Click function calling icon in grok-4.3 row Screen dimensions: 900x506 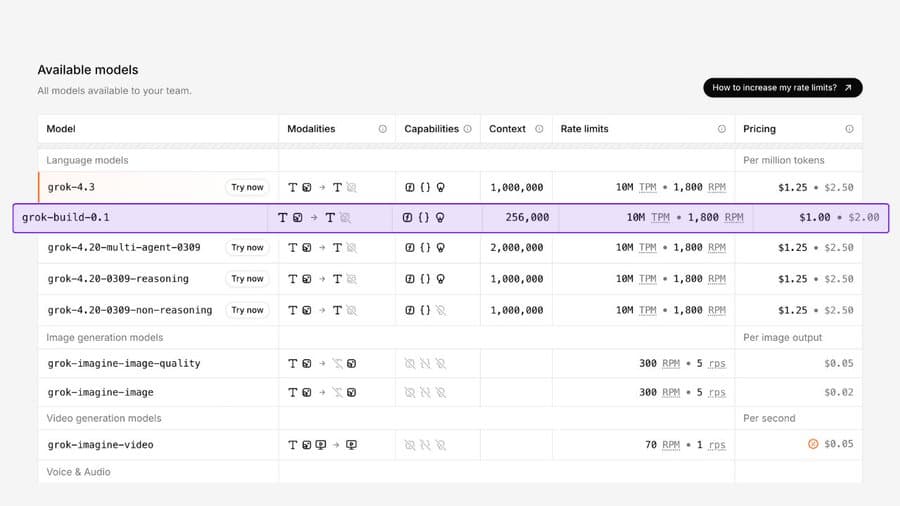[x=410, y=188]
